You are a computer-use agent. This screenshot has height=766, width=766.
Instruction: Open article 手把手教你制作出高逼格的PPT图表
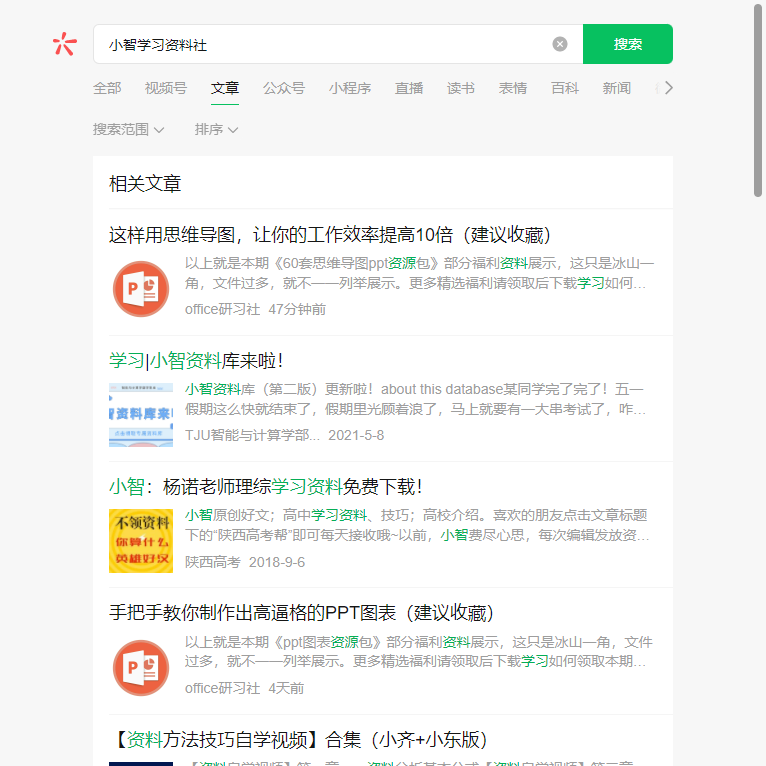pyautogui.click(x=301, y=613)
